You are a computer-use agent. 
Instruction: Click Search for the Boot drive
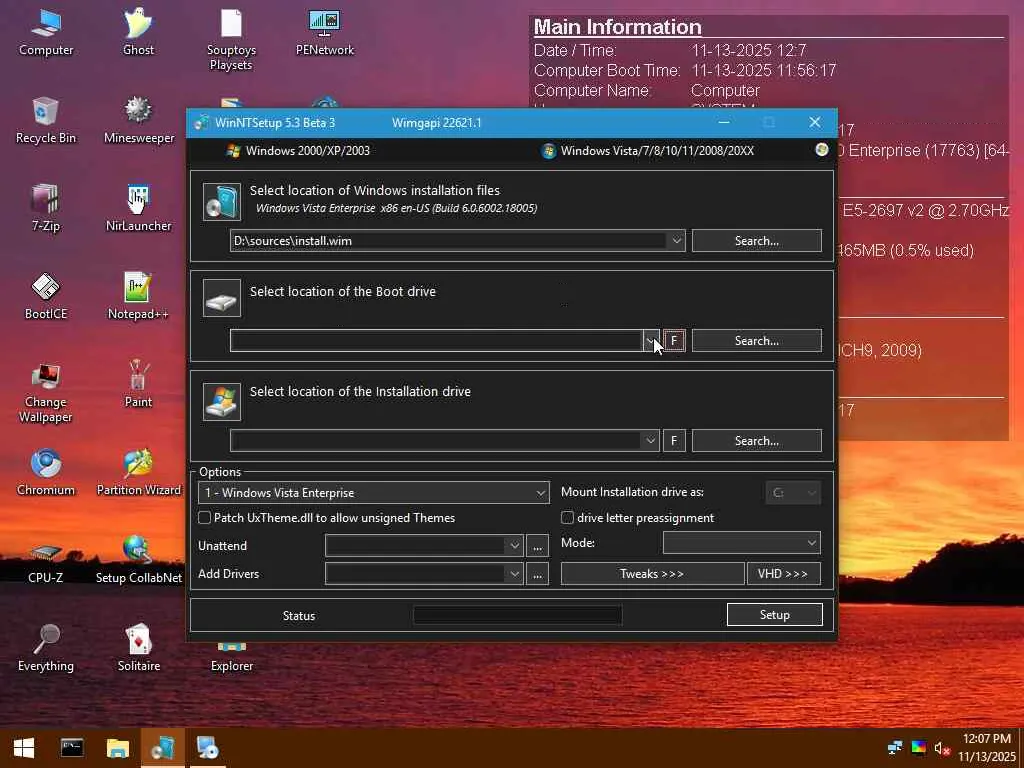(757, 341)
